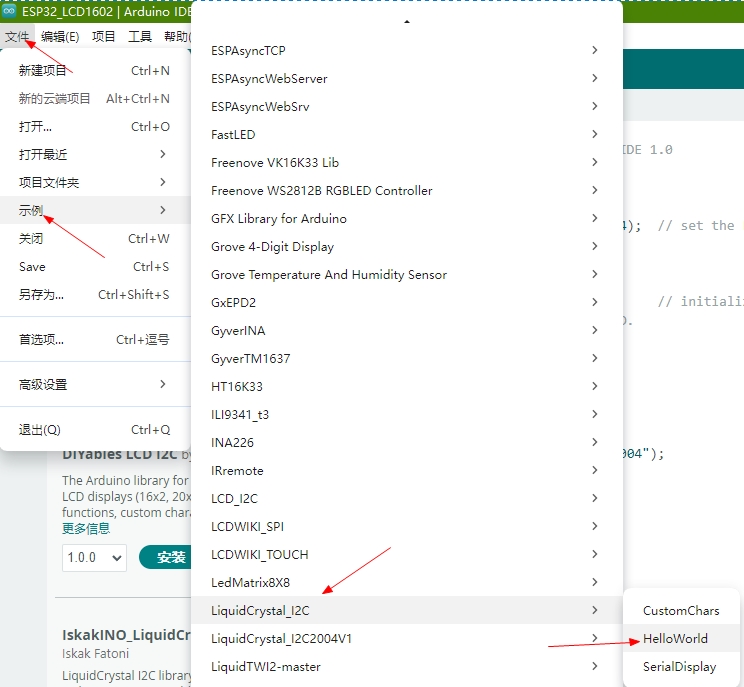Expand LiquidTWI2-master examples
Image resolution: width=744 pixels, height=687 pixels.
[x=407, y=667]
